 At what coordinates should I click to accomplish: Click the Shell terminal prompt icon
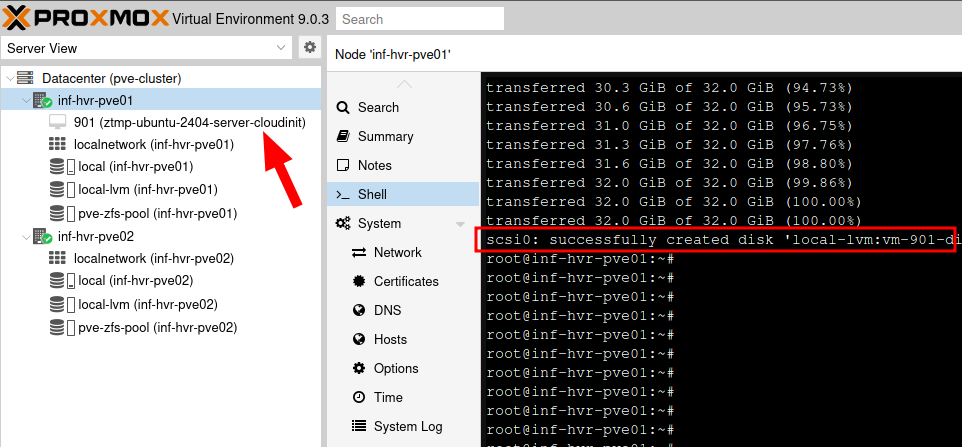pos(343,194)
